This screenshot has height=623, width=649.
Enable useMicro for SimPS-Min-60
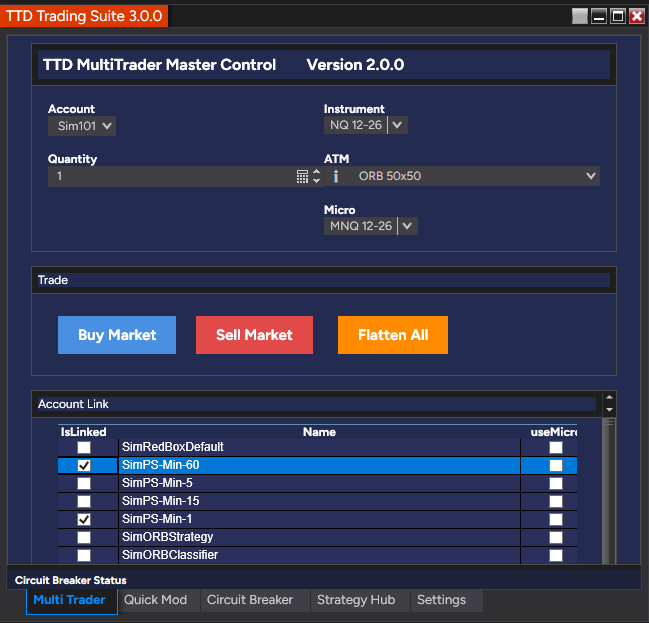pyautogui.click(x=556, y=465)
